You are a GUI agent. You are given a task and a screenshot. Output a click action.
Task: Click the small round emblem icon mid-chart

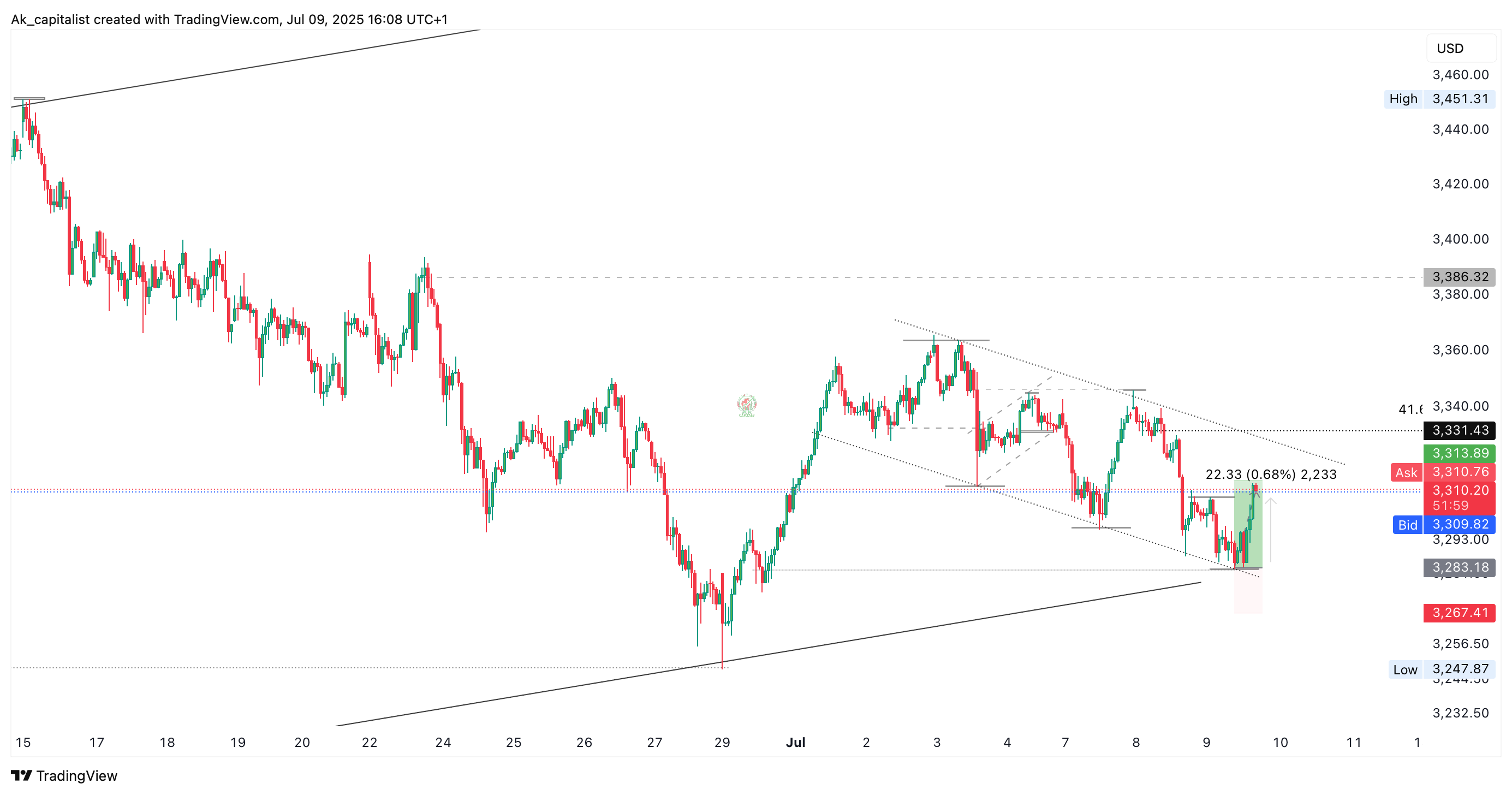(747, 405)
